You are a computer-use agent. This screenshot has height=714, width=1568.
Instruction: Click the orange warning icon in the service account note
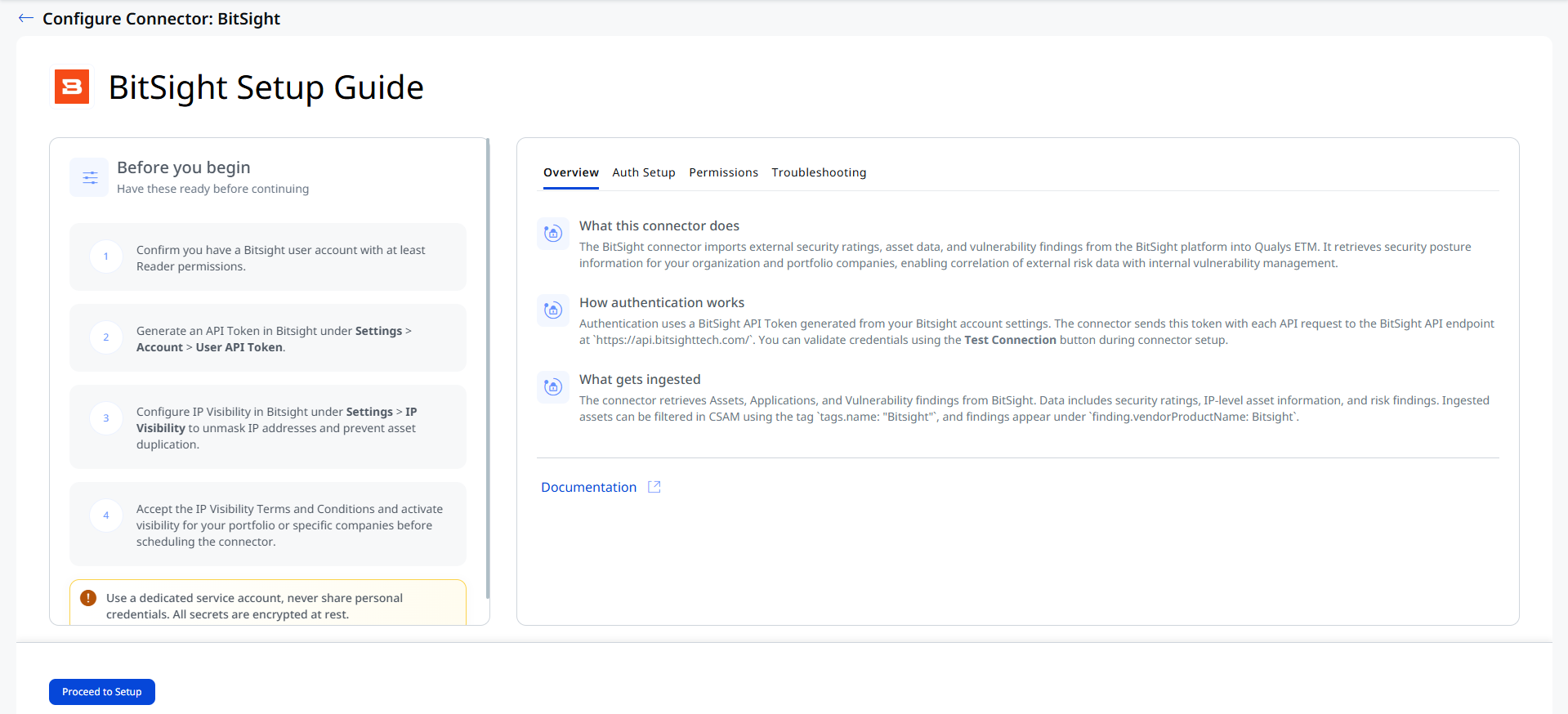point(88,598)
